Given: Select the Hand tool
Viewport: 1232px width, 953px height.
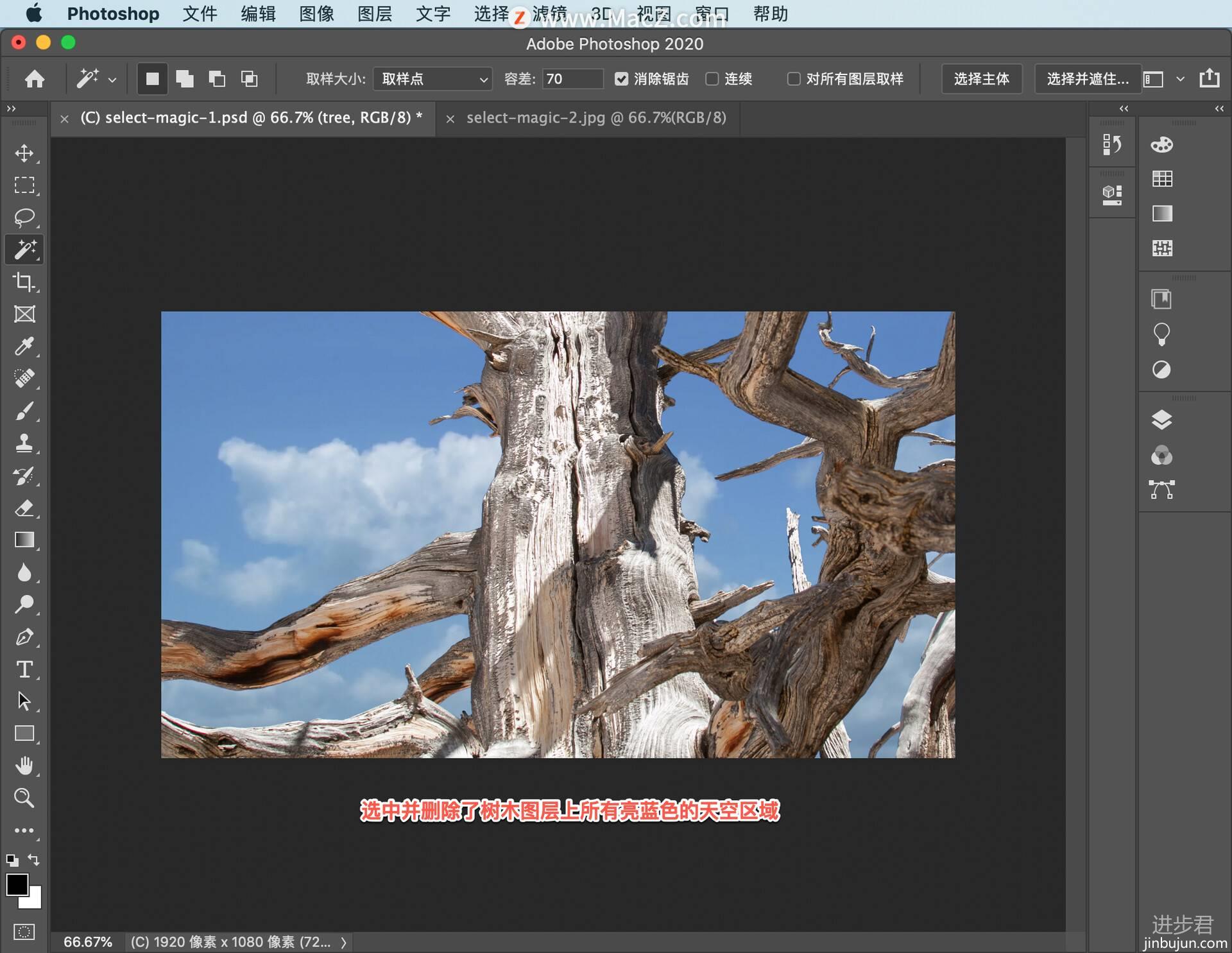Looking at the screenshot, I should (x=24, y=766).
